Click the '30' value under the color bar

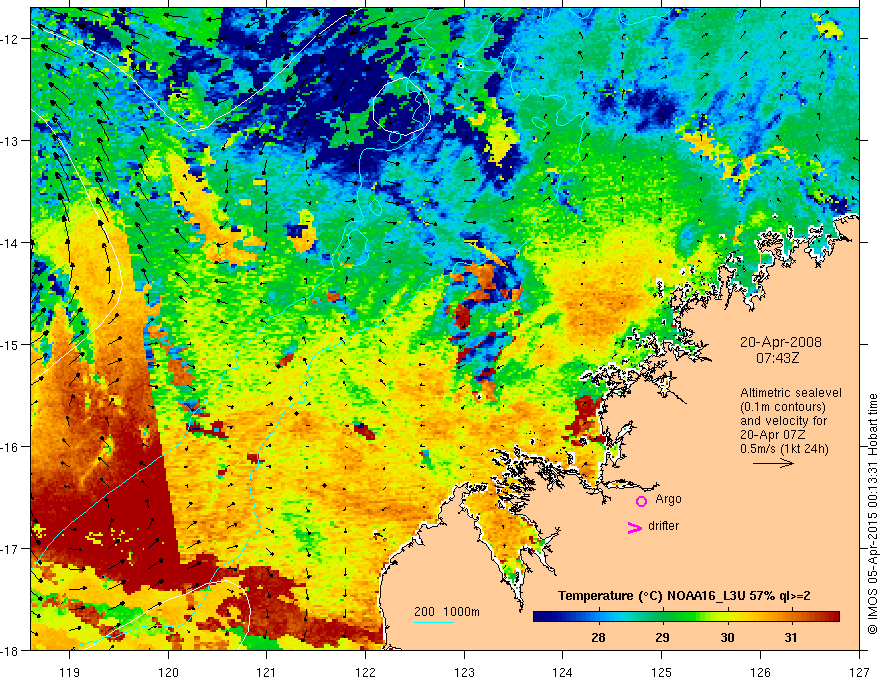point(727,637)
